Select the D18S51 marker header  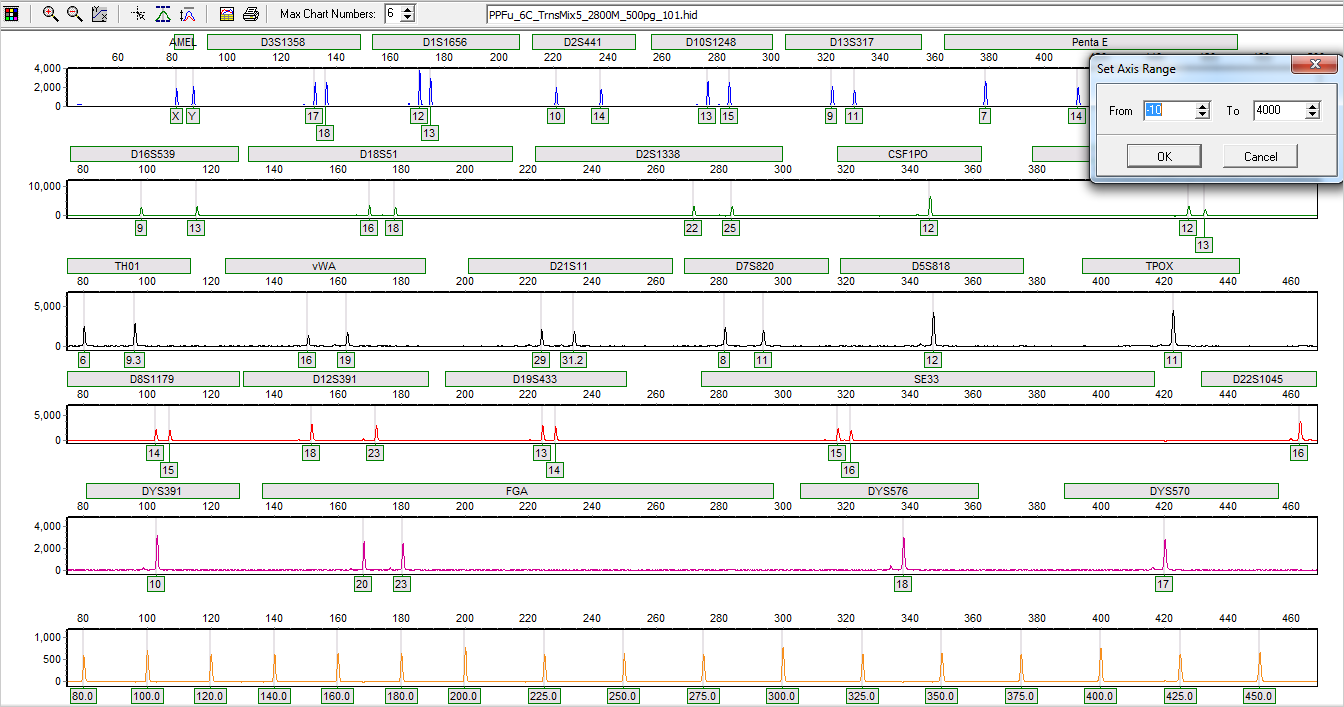coord(380,154)
